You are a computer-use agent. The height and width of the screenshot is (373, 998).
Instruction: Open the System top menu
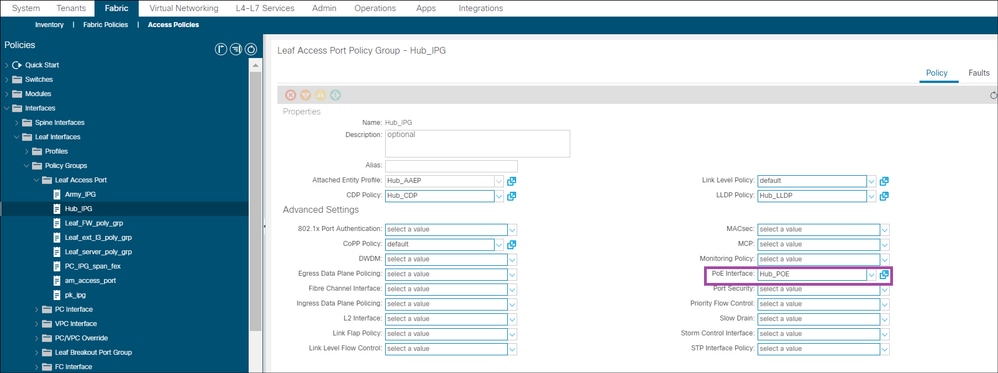tap(25, 8)
